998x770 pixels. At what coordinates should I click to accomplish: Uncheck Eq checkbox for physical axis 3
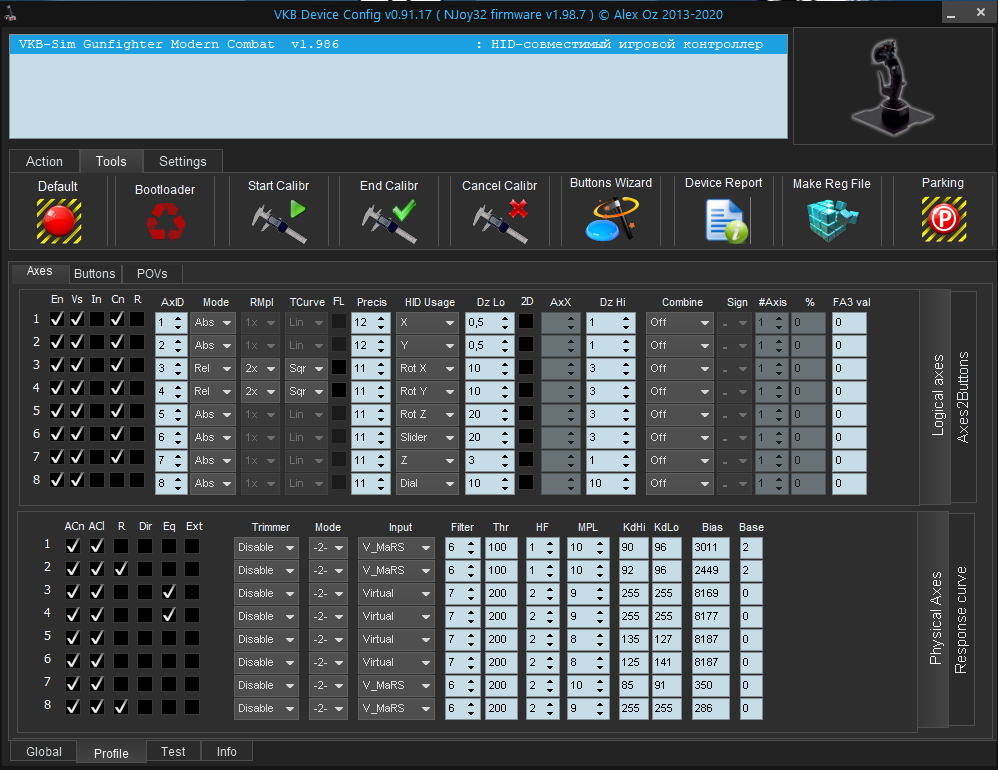(x=169, y=592)
